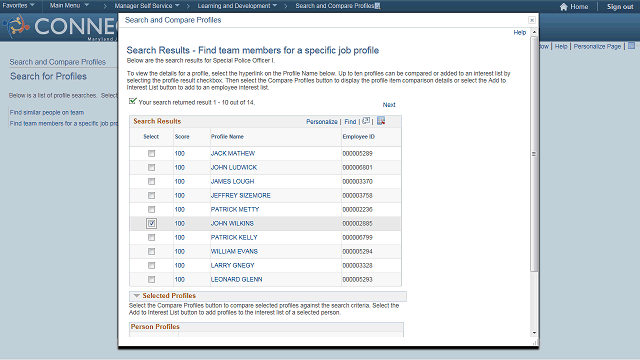The height and width of the screenshot is (360, 640).
Task: Click the Sign out link
Action: pos(620,7)
